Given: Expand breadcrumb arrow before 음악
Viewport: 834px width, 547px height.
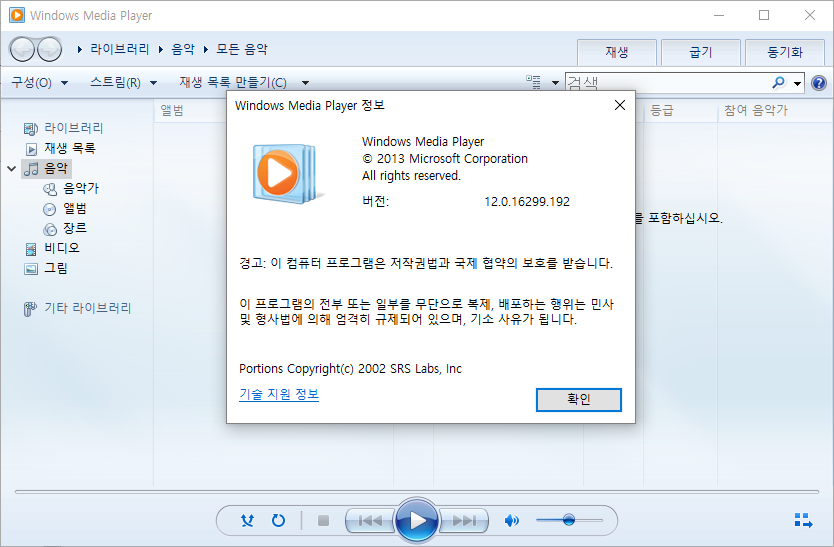Looking at the screenshot, I should click(161, 49).
